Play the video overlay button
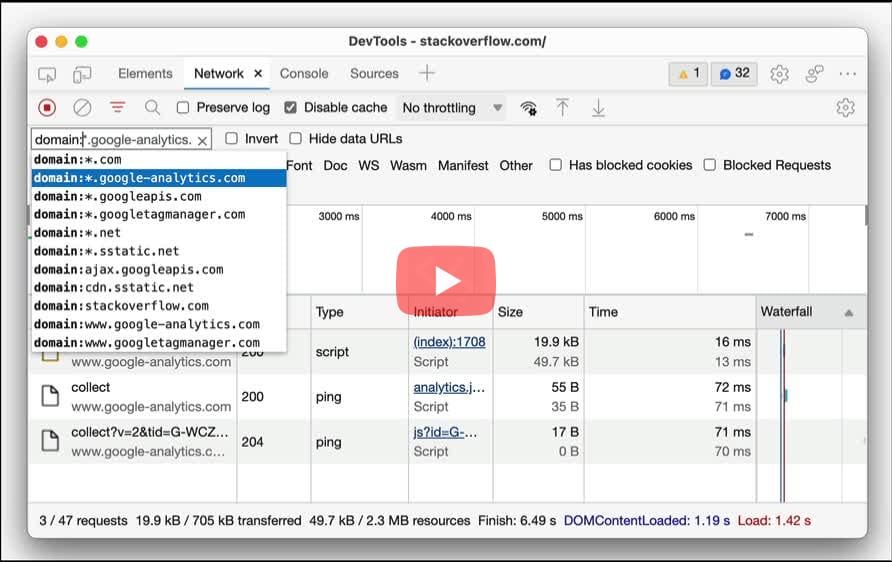This screenshot has width=892, height=562. tap(445, 280)
